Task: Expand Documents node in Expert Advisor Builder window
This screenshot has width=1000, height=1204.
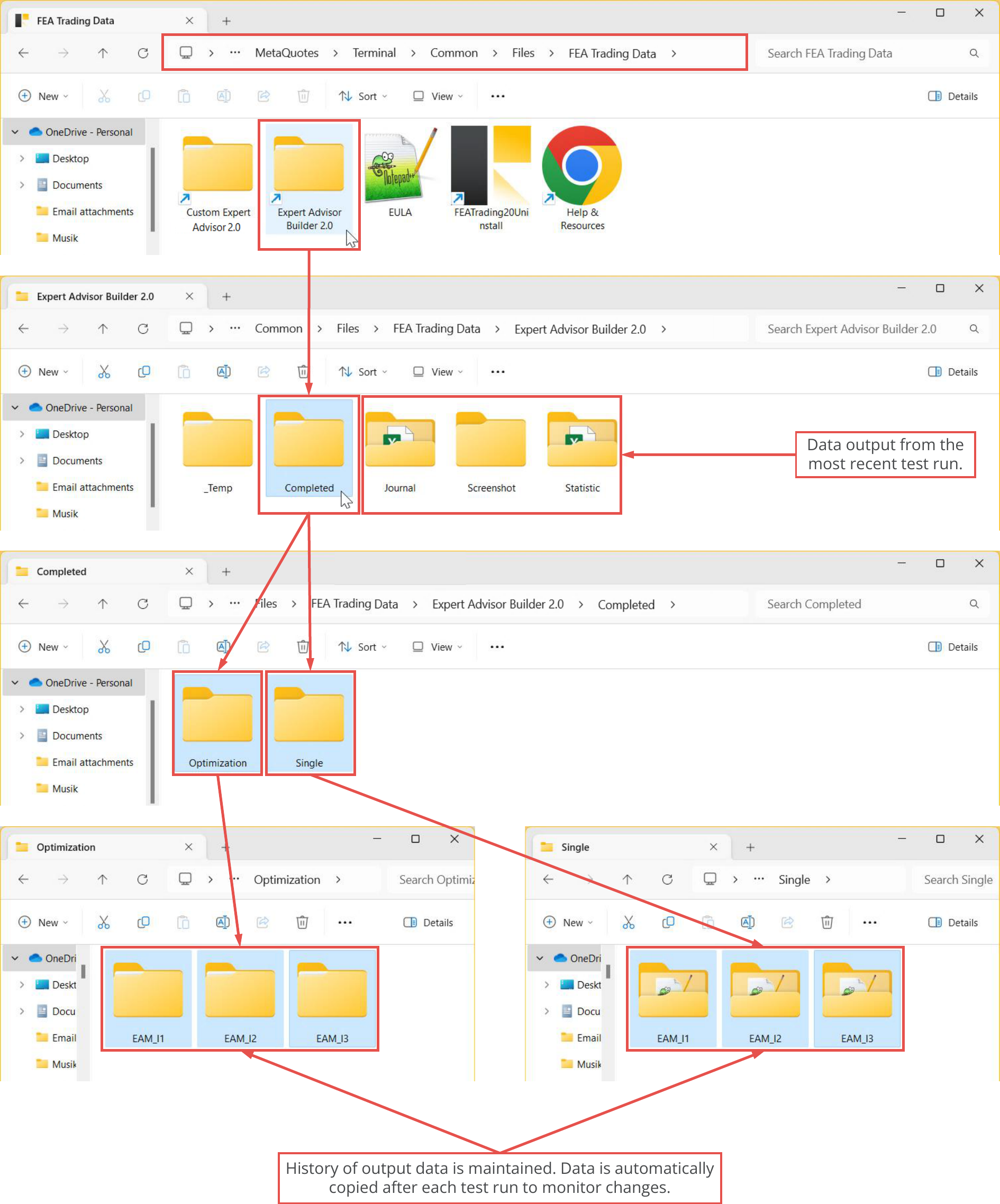Action: click(x=22, y=460)
